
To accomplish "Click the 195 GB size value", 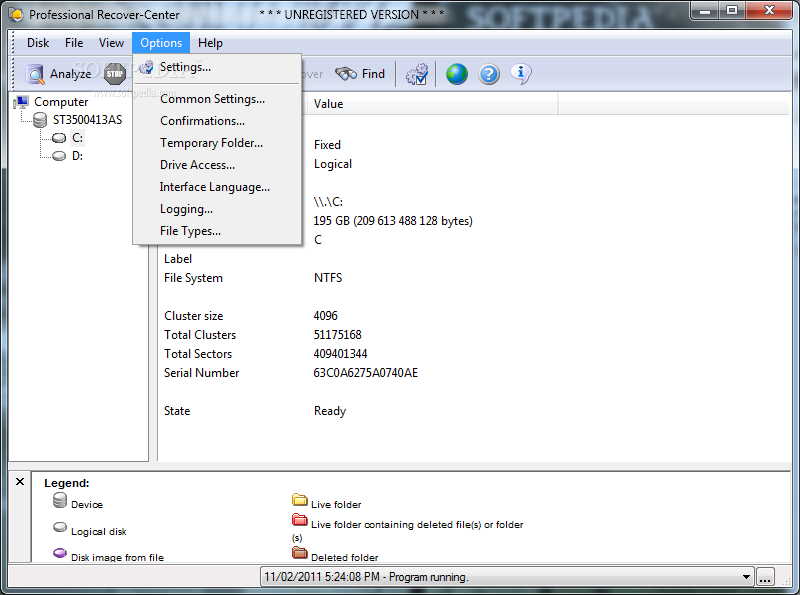I will 393,221.
